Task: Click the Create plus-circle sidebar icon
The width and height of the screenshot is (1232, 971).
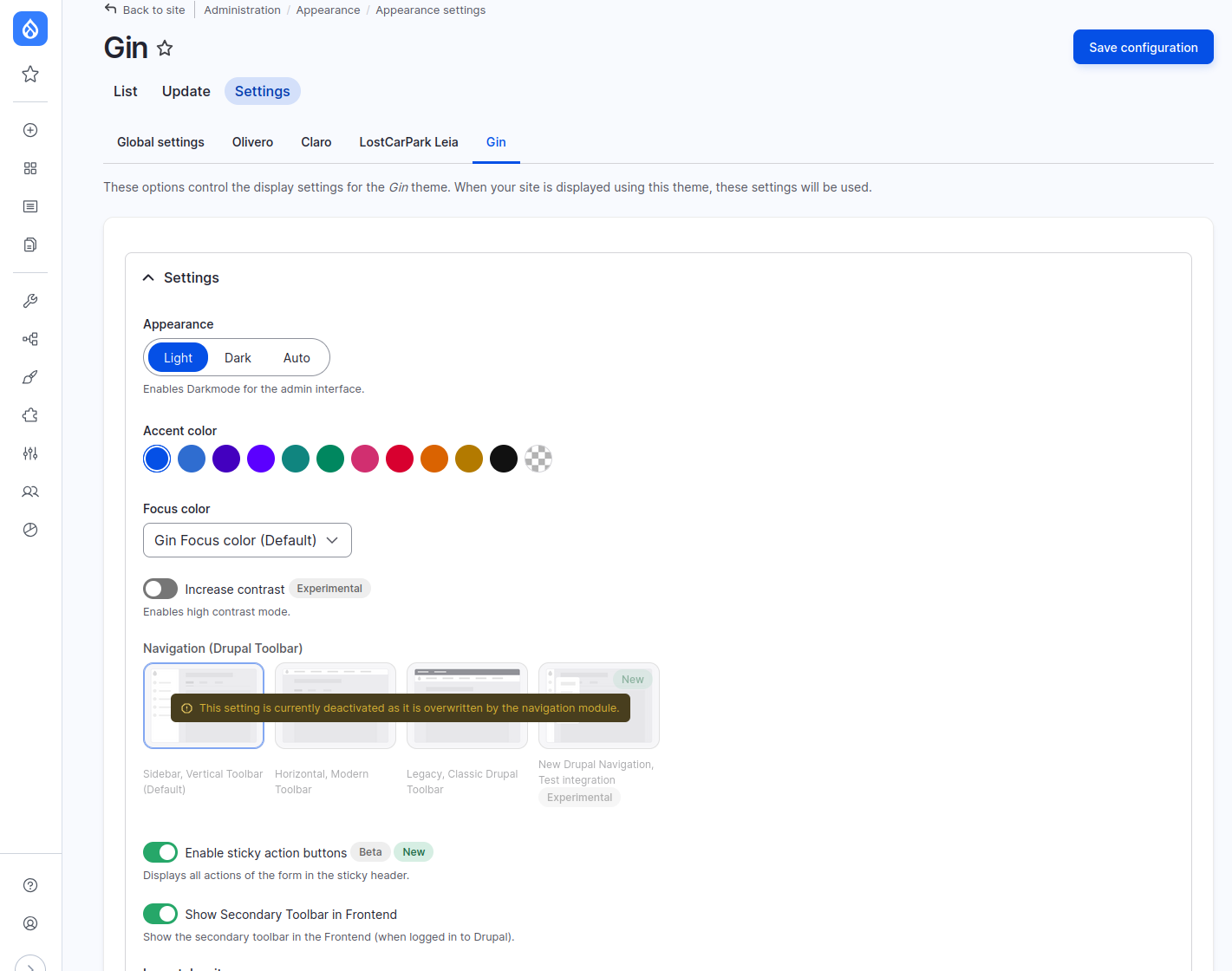Action: pyautogui.click(x=30, y=130)
